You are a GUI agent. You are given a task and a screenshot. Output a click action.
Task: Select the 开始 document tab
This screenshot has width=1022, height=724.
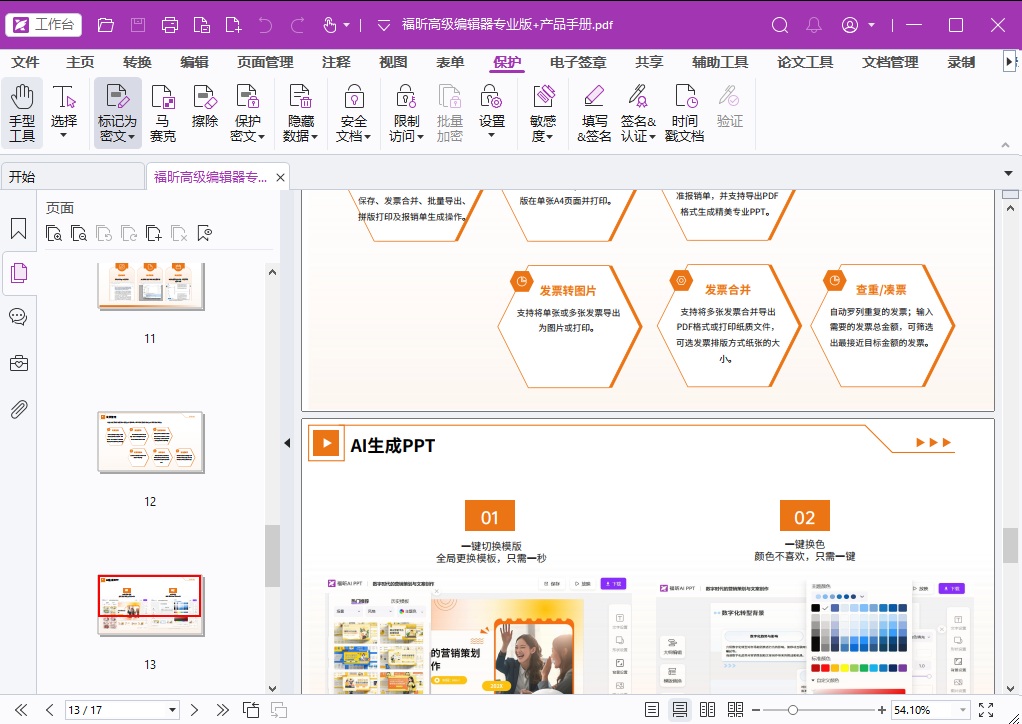point(72,177)
